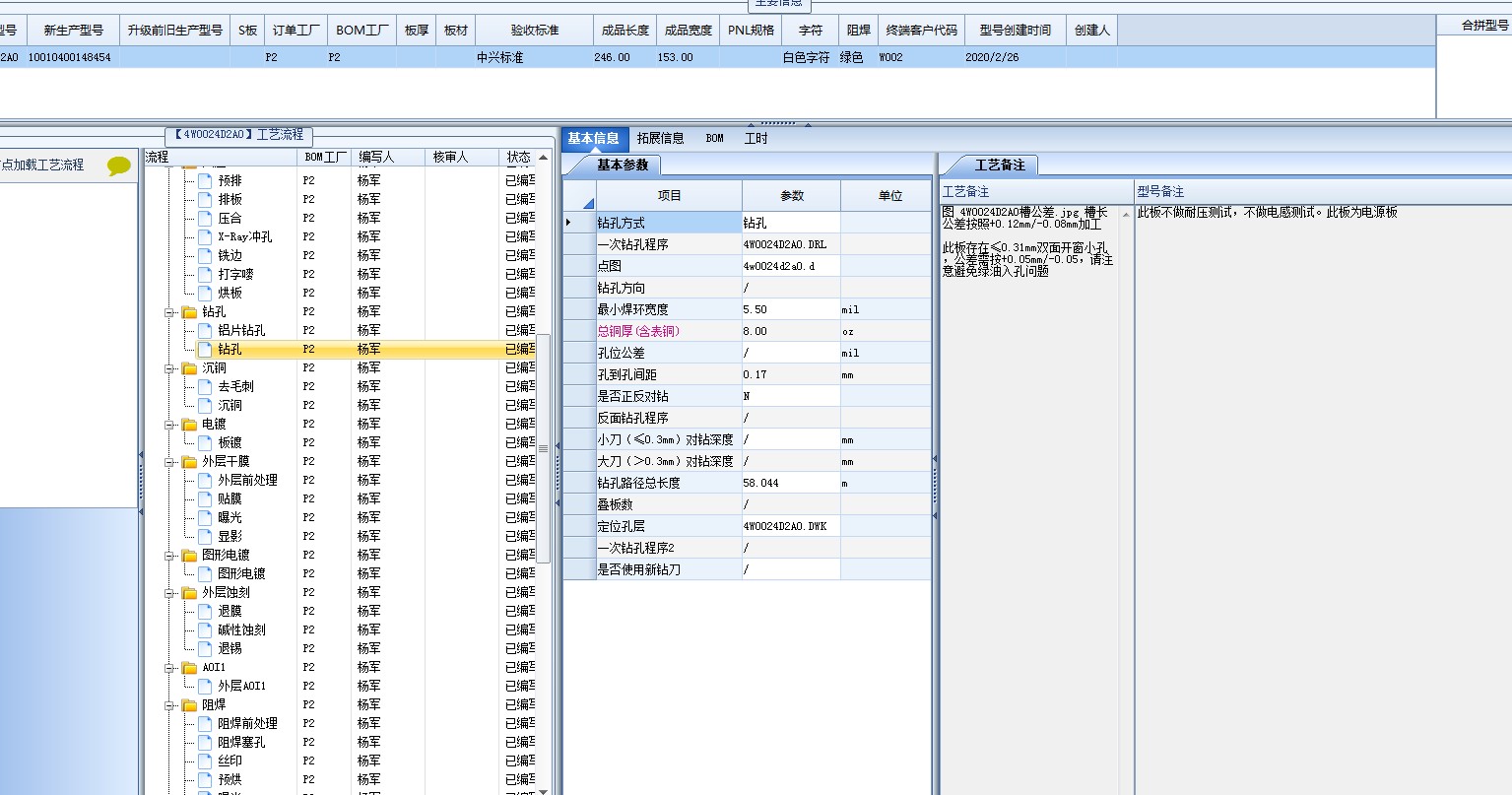Screen dimensions: 1512x795
Task: Collapse the 沉铜 folder node
Action: point(169,368)
